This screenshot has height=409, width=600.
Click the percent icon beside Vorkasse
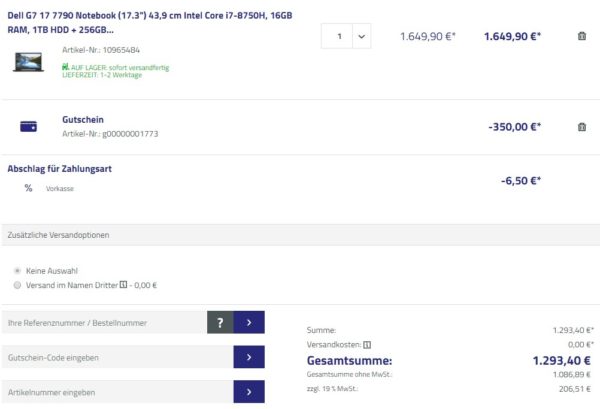28,188
